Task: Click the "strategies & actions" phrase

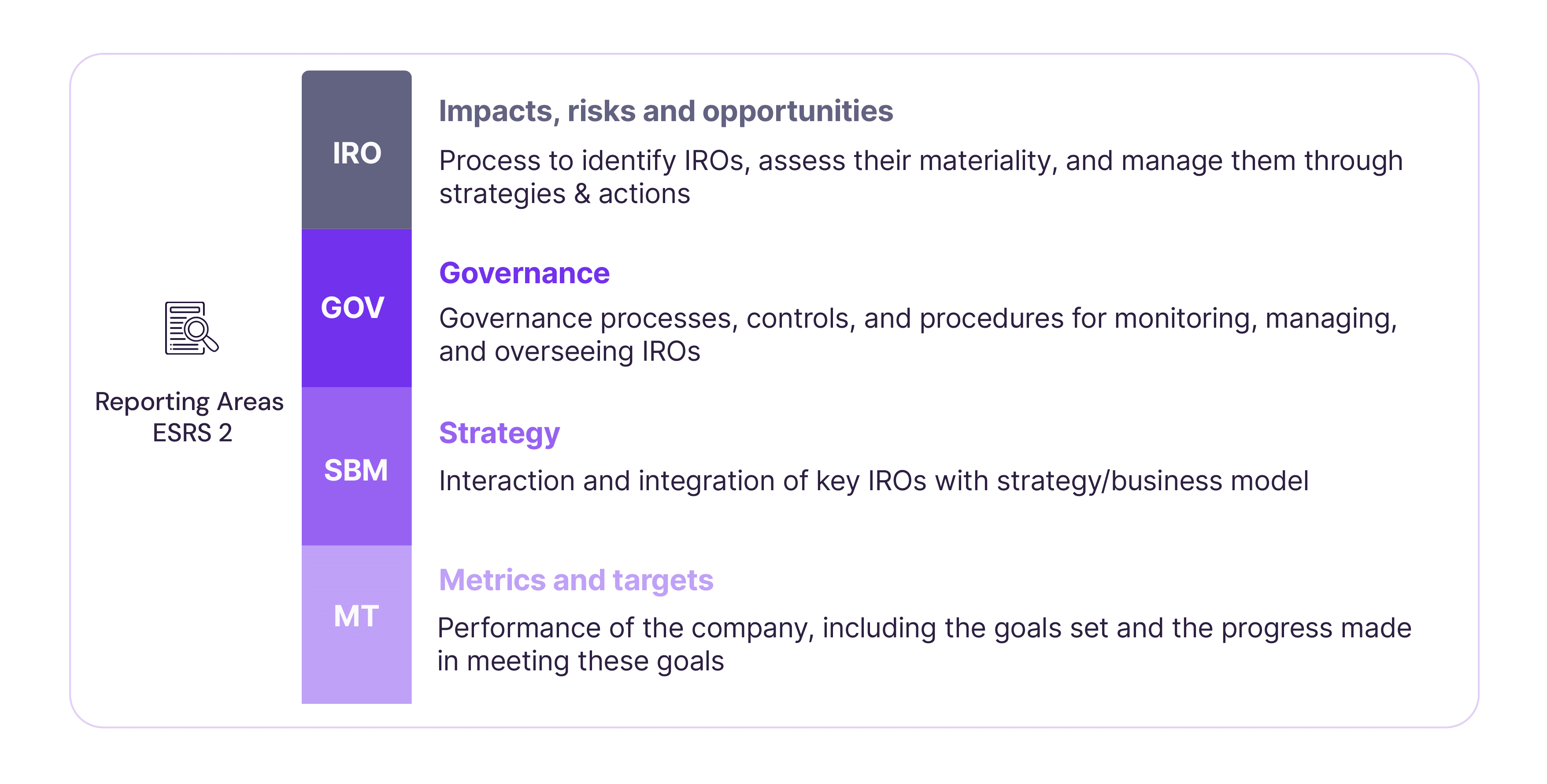Action: pyautogui.click(x=565, y=194)
